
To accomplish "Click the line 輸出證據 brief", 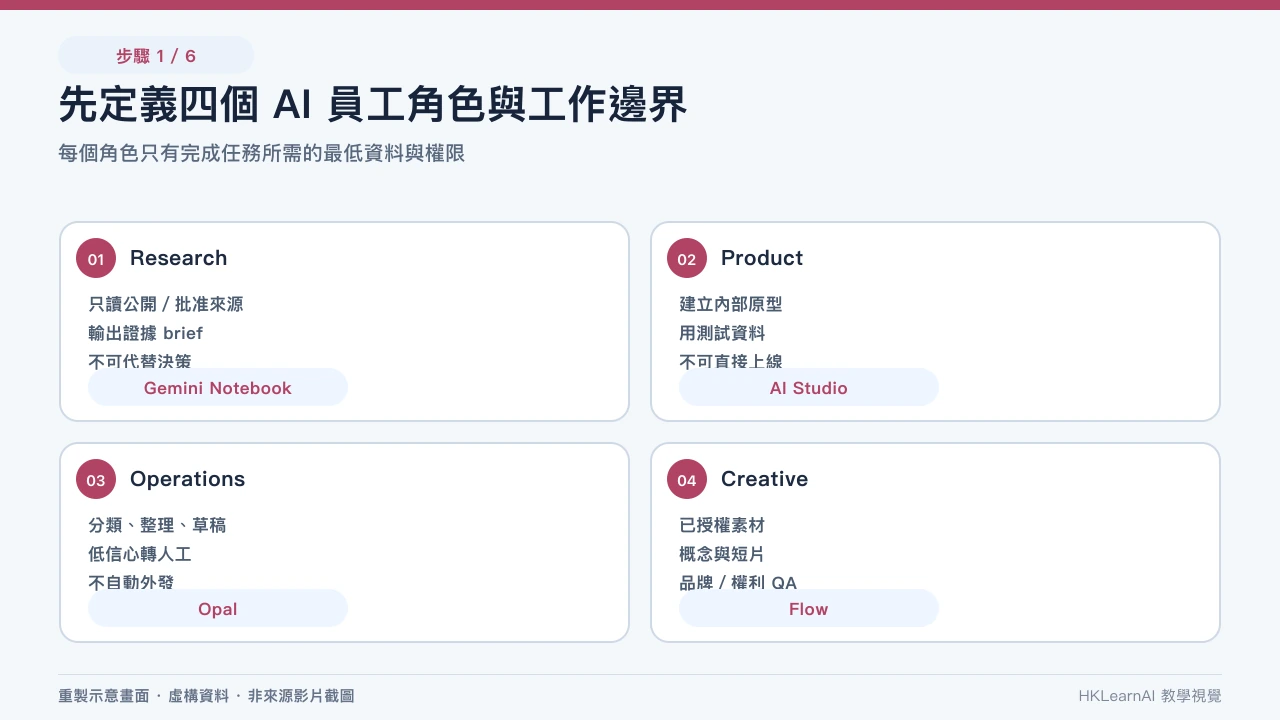I will tap(146, 333).
